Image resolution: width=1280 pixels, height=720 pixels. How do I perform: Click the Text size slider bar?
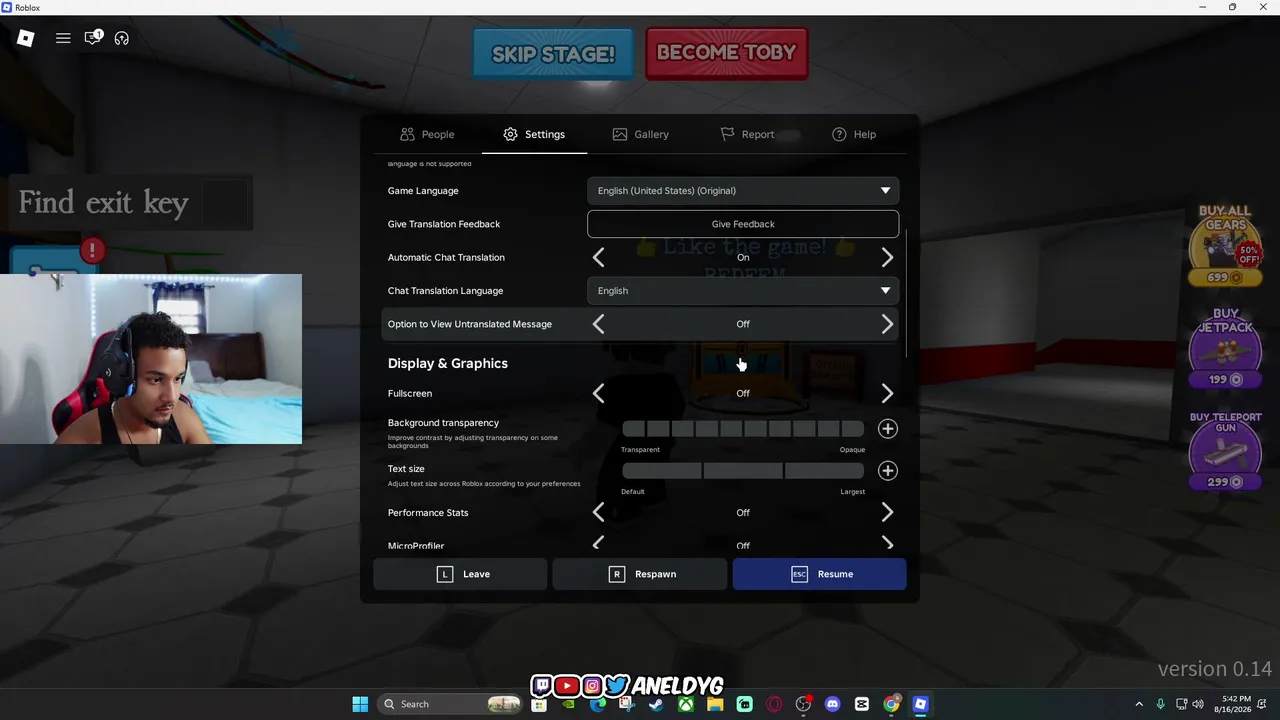tap(743, 471)
